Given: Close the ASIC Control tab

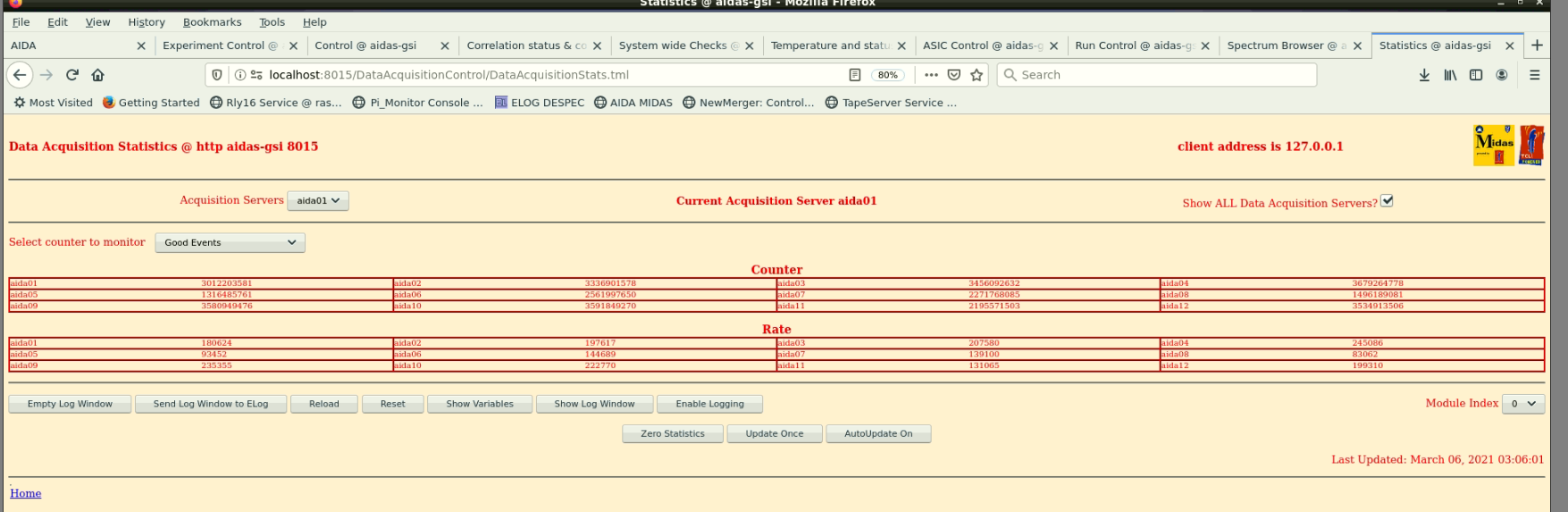Looking at the screenshot, I should pos(1053,46).
